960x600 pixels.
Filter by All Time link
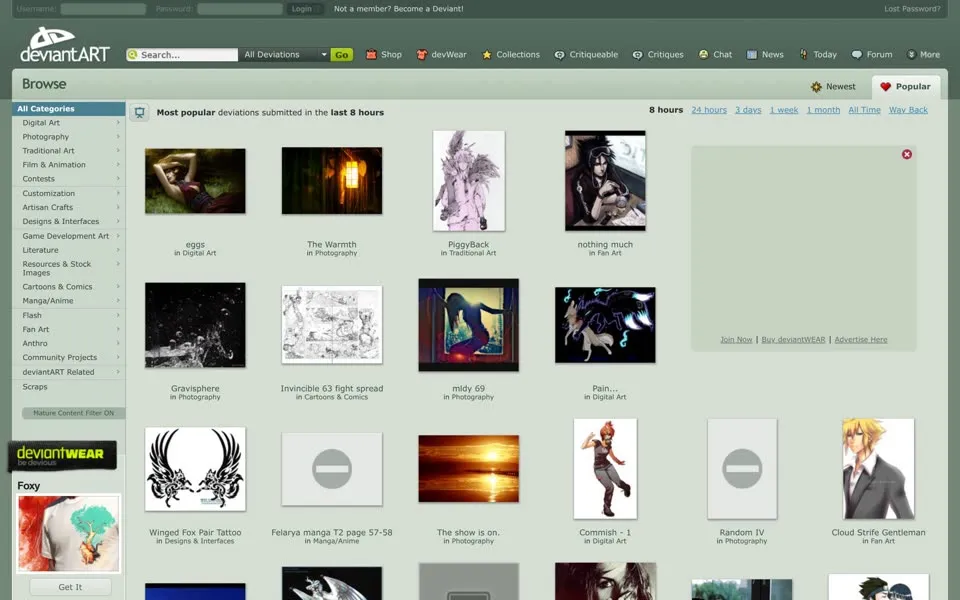(864, 110)
